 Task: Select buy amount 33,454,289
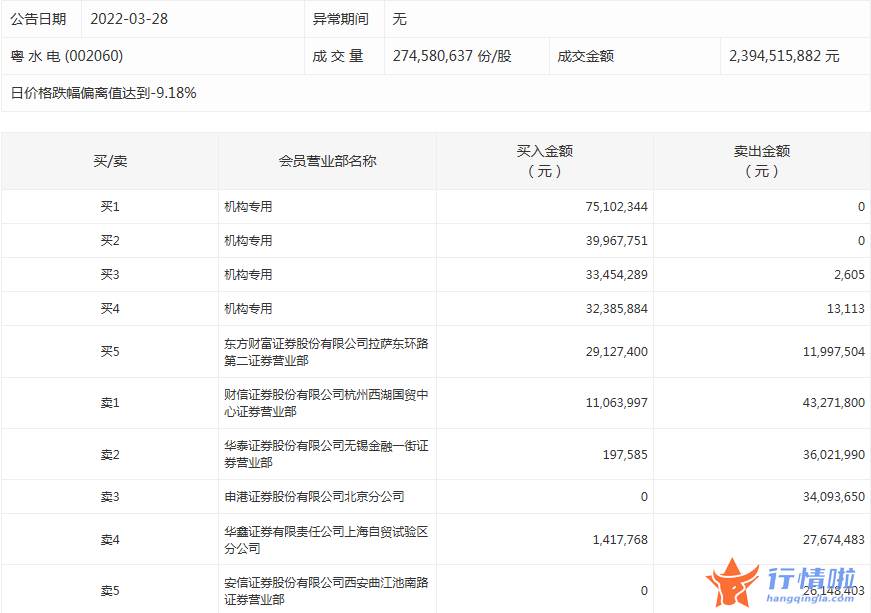coord(617,274)
